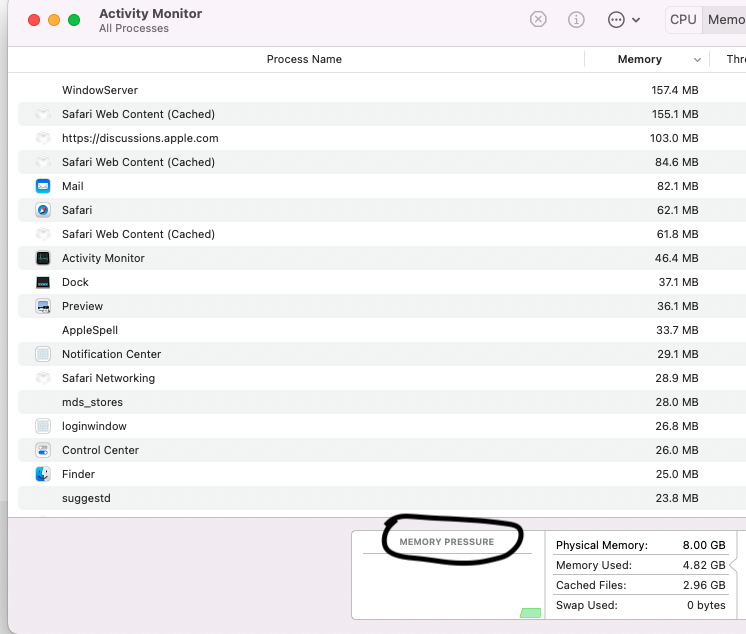Select Safari Web Content (Cached) 84.6 MB row
Image resolution: width=746 pixels, height=634 pixels.
pyautogui.click(x=382, y=162)
